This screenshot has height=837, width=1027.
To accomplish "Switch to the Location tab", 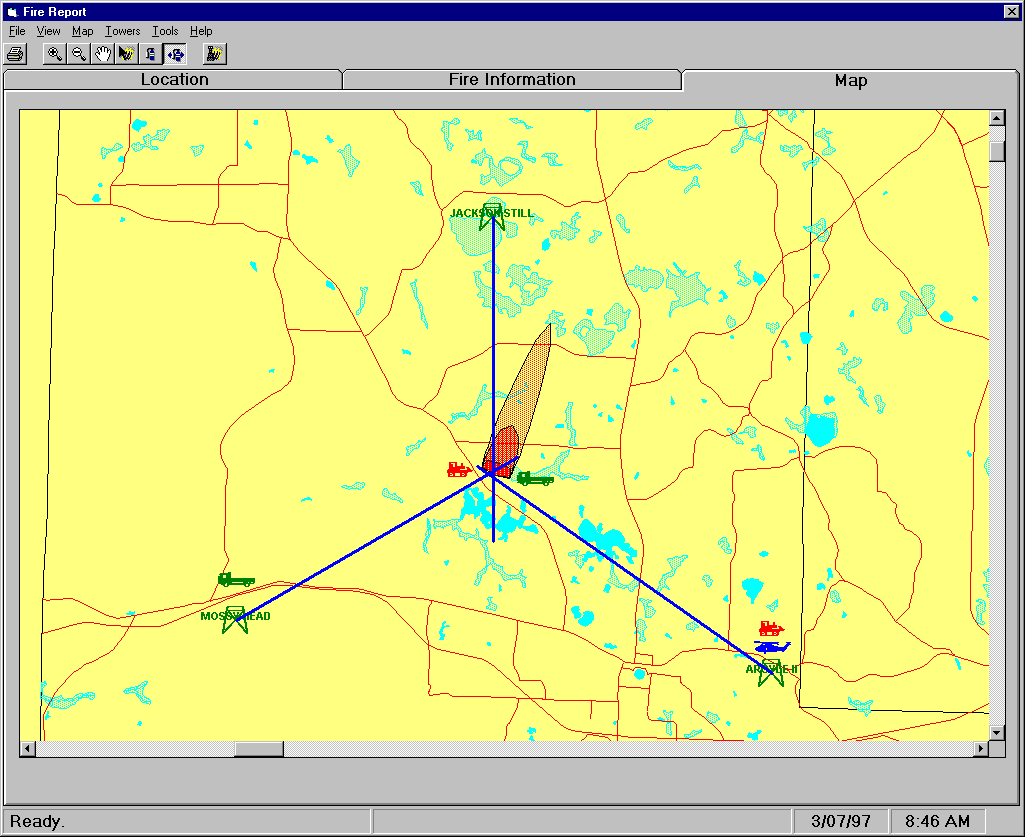I will (174, 79).
